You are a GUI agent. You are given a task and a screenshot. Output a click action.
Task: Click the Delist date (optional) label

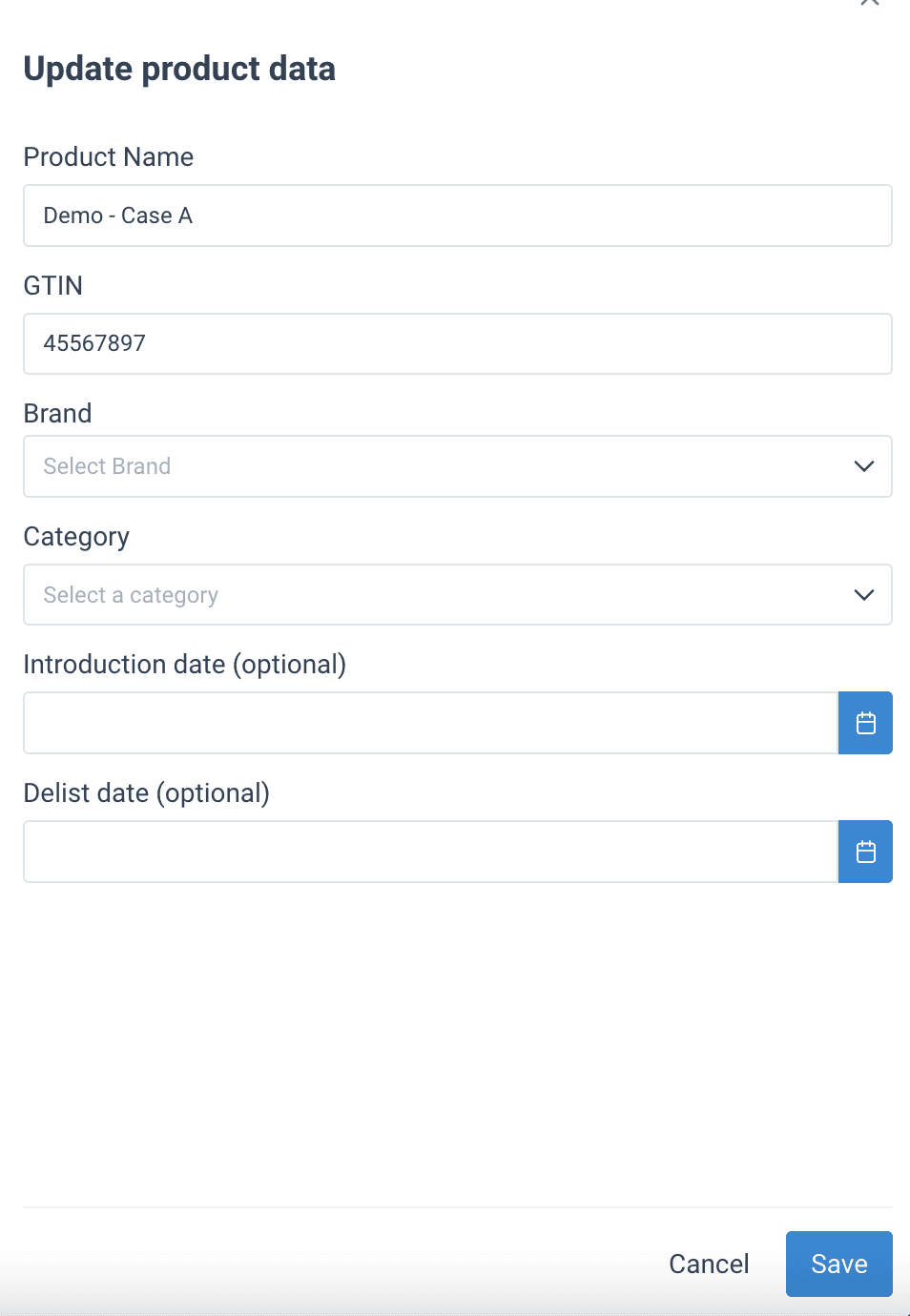coord(146,793)
